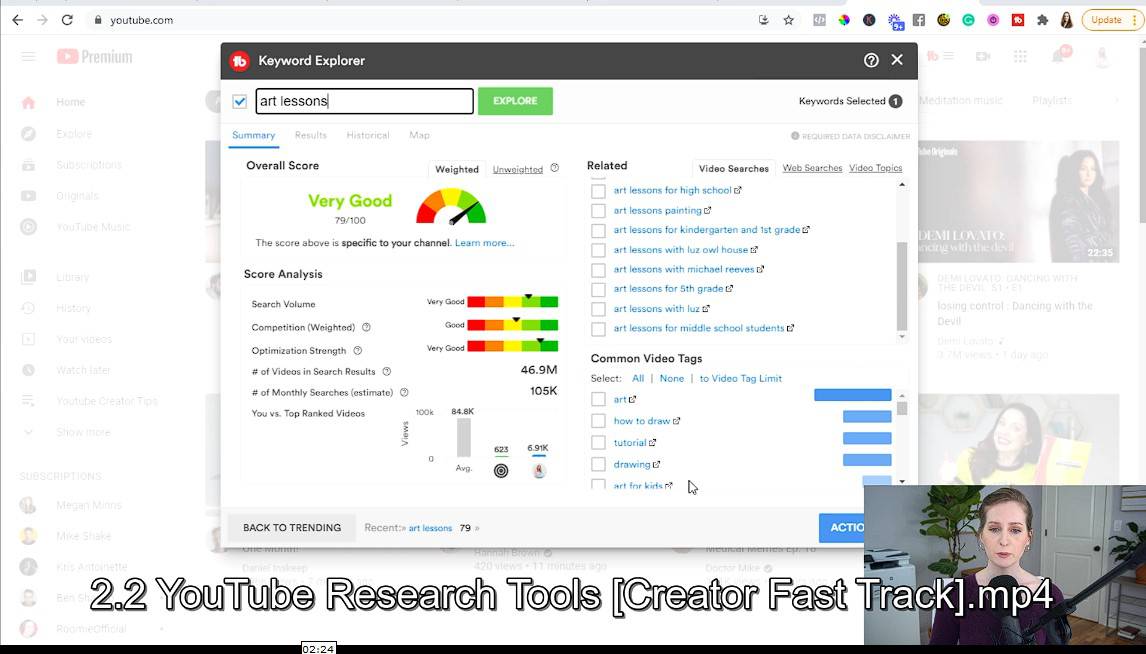Open external link icon next to 'art lessons painting'
The width and height of the screenshot is (1146, 654).
click(708, 211)
